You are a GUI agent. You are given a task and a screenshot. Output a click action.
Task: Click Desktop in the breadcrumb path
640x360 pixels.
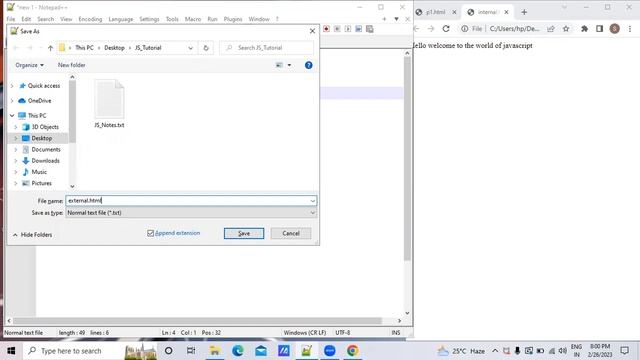pyautogui.click(x=114, y=48)
